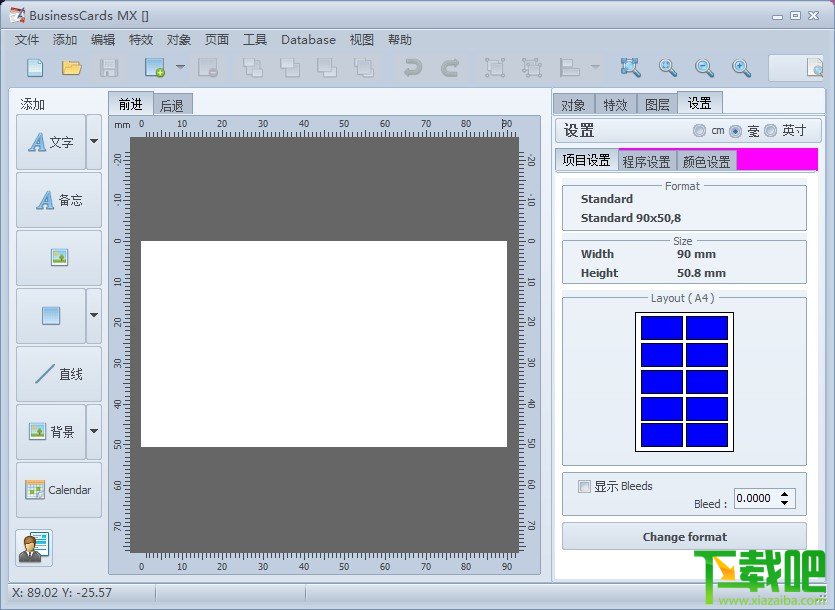Open the 对象 menu
Viewport: 835px width, 610px height.
179,39
